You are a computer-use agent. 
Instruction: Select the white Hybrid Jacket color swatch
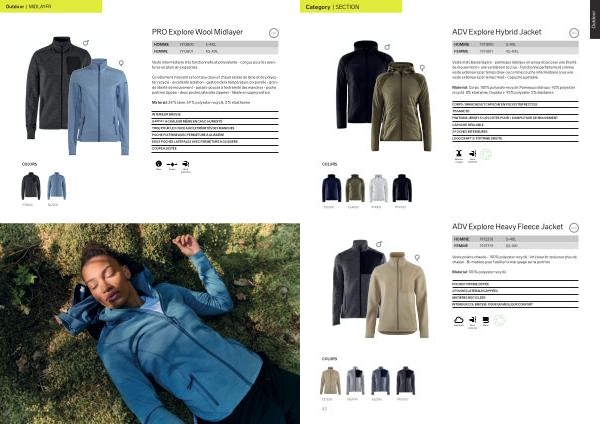pyautogui.click(x=378, y=188)
